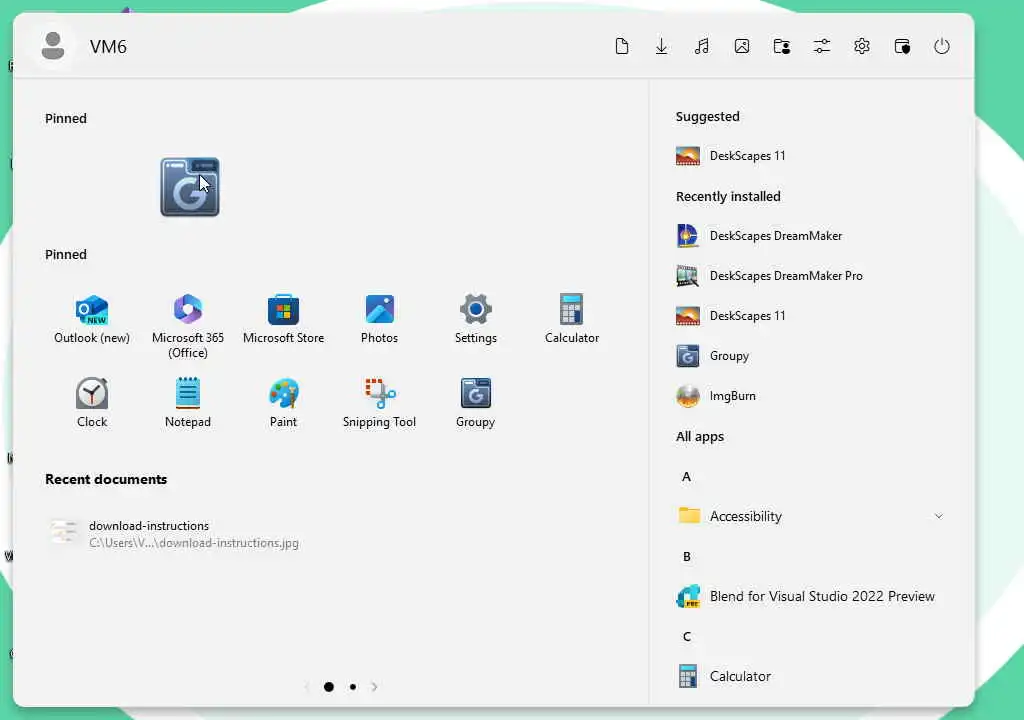This screenshot has width=1024, height=720.
Task: Click the Recently installed heading
Action: [728, 196]
